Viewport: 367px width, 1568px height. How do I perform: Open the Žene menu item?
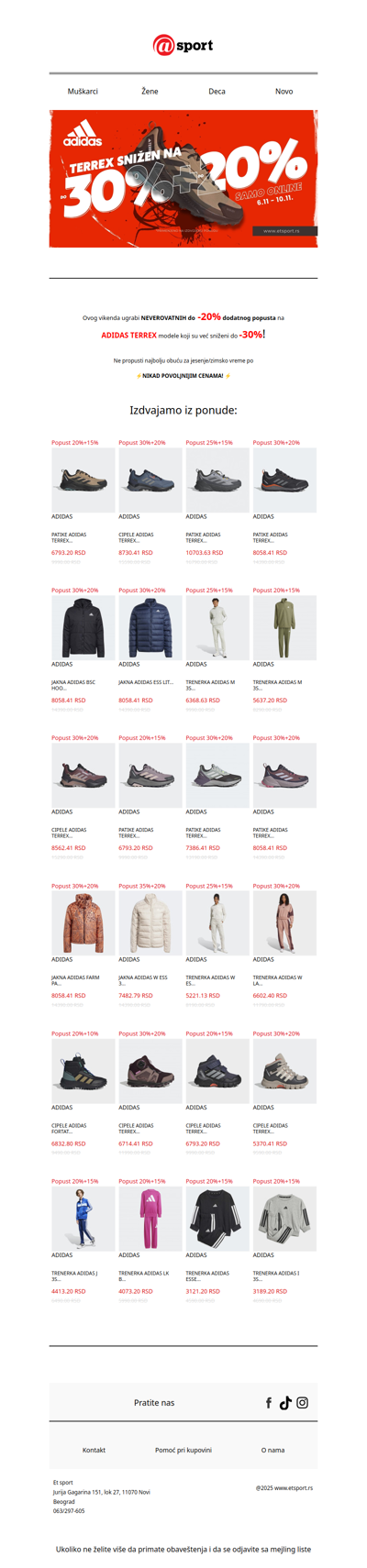tap(150, 92)
